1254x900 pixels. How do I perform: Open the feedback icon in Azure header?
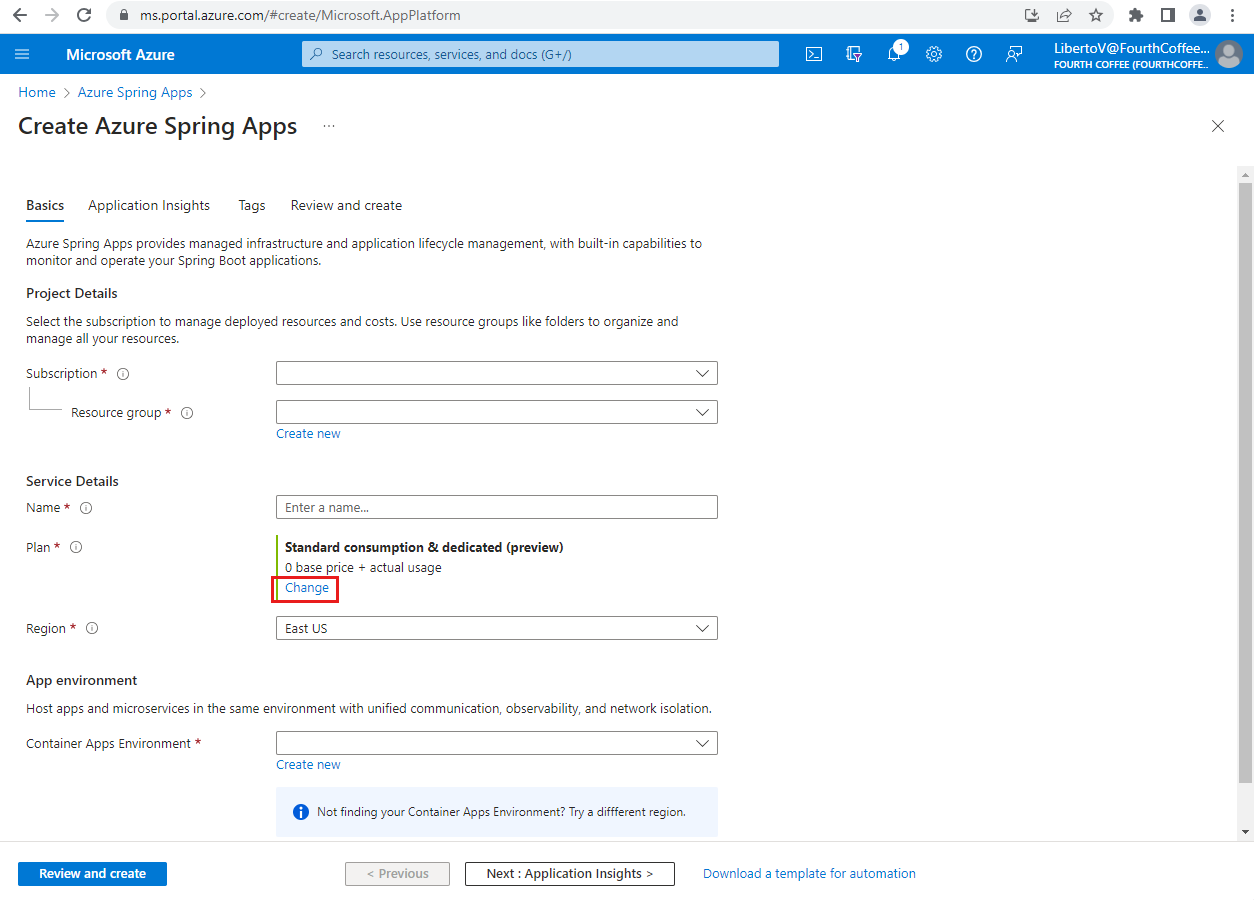(x=1014, y=54)
